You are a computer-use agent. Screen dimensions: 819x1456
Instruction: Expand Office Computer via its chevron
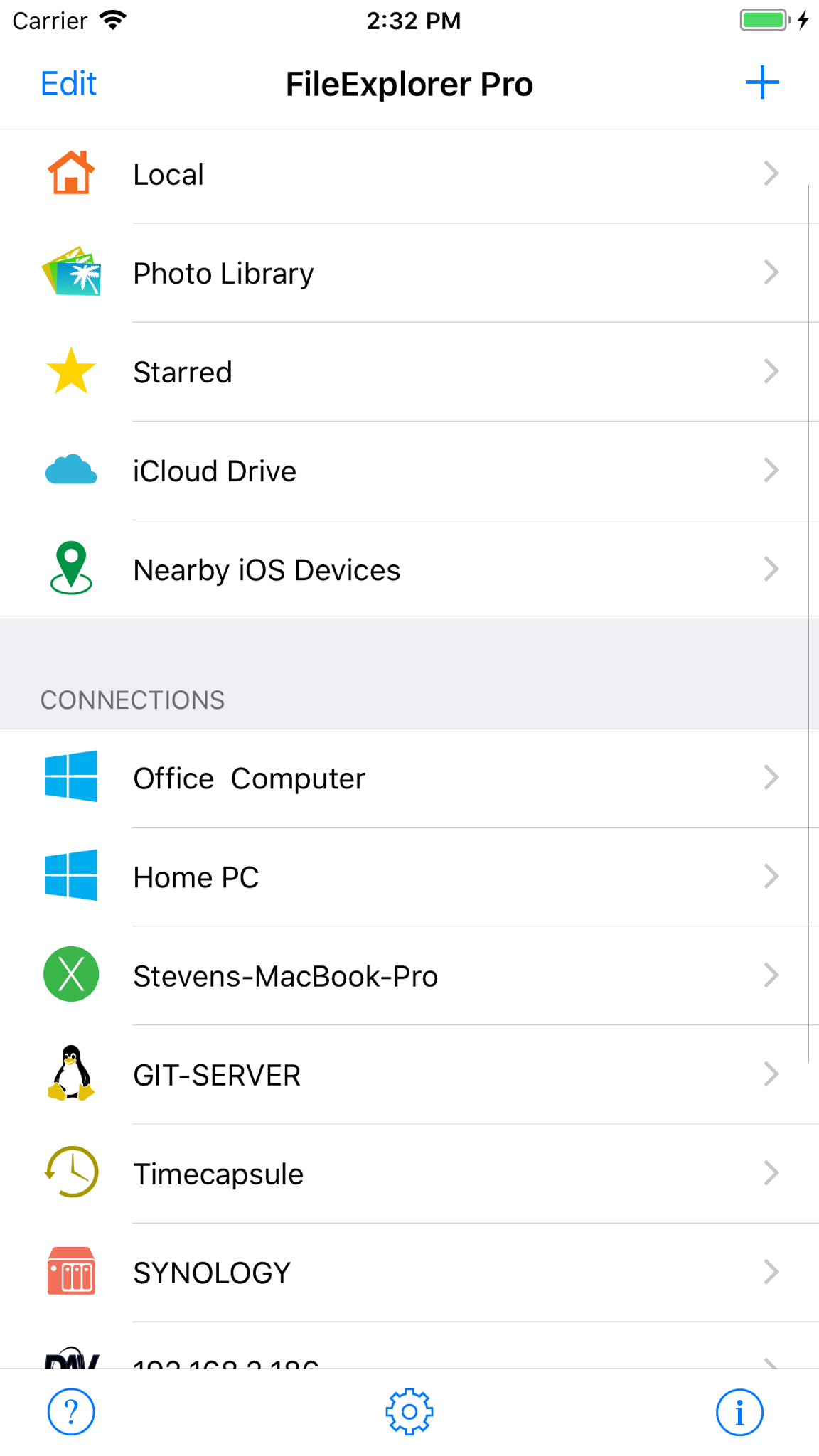click(771, 778)
